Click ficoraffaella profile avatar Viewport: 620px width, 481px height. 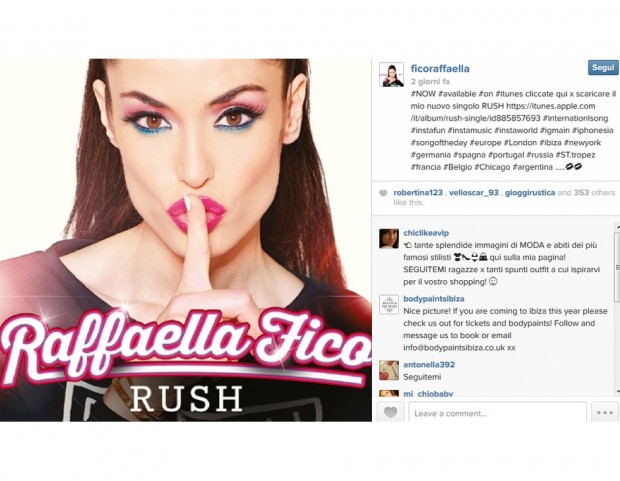point(391,74)
